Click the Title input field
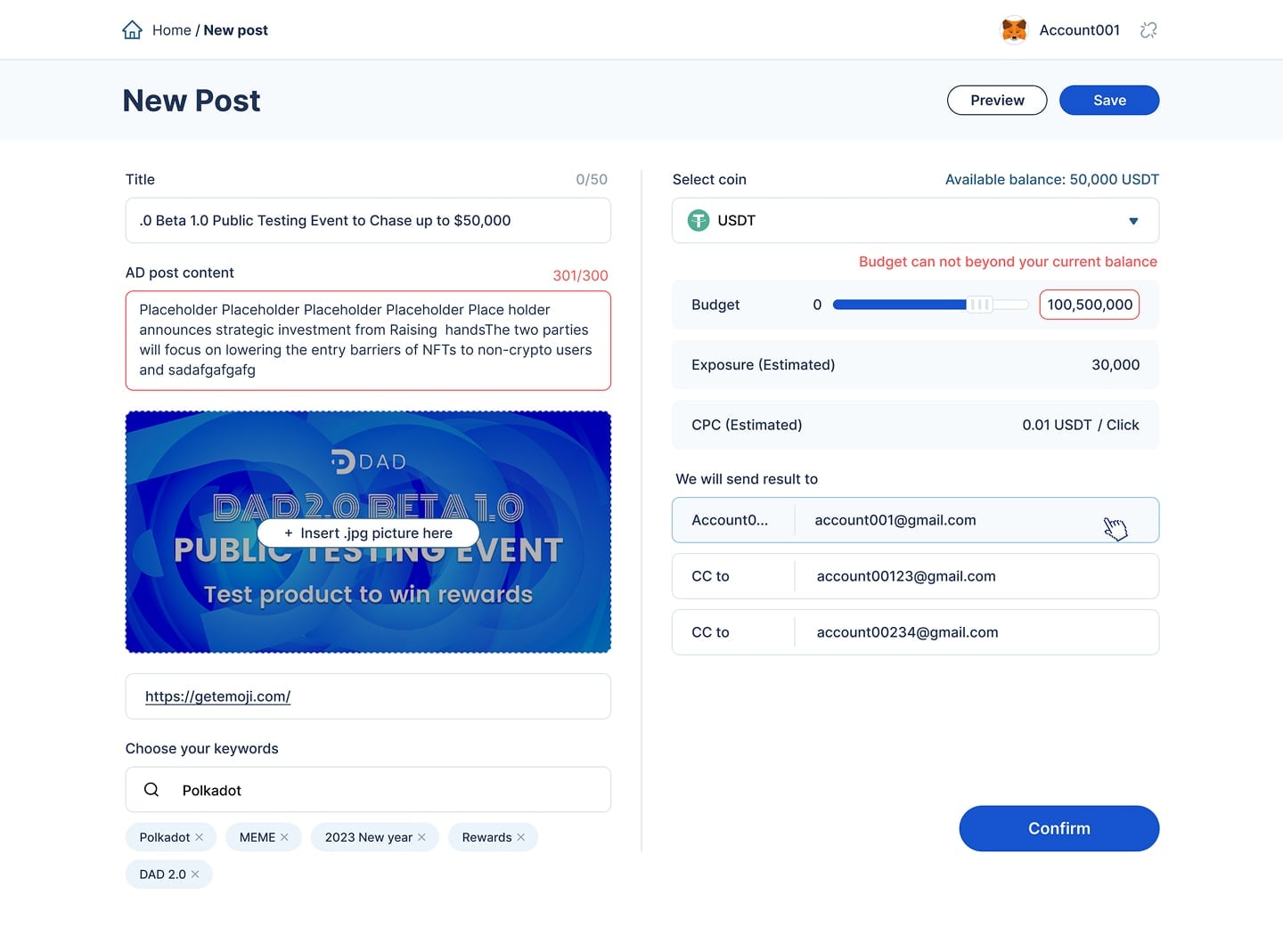Screen dimensions: 1283x952 tap(368, 220)
